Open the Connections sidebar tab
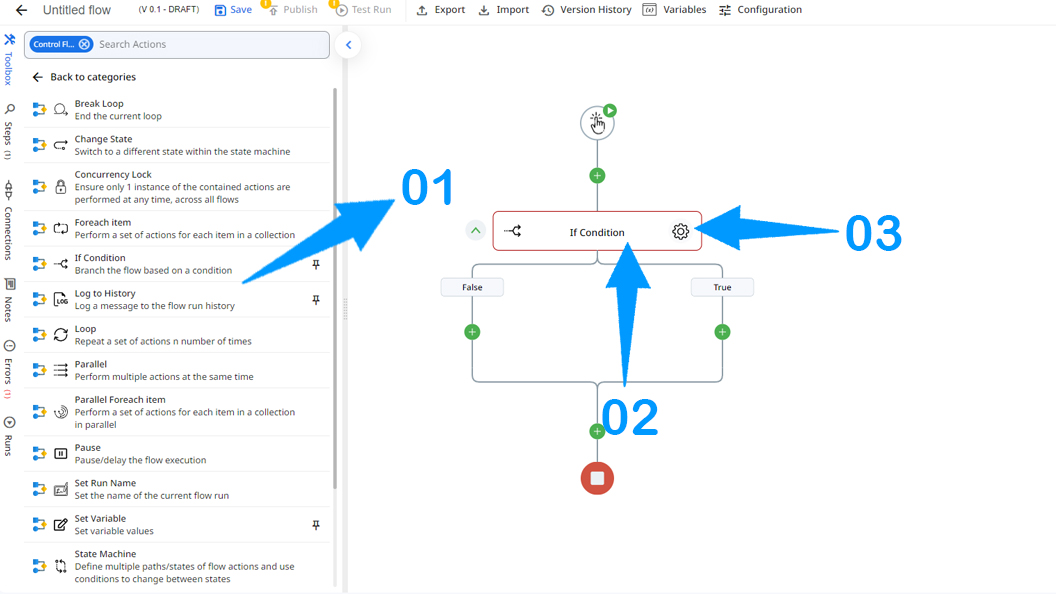 [x=9, y=220]
